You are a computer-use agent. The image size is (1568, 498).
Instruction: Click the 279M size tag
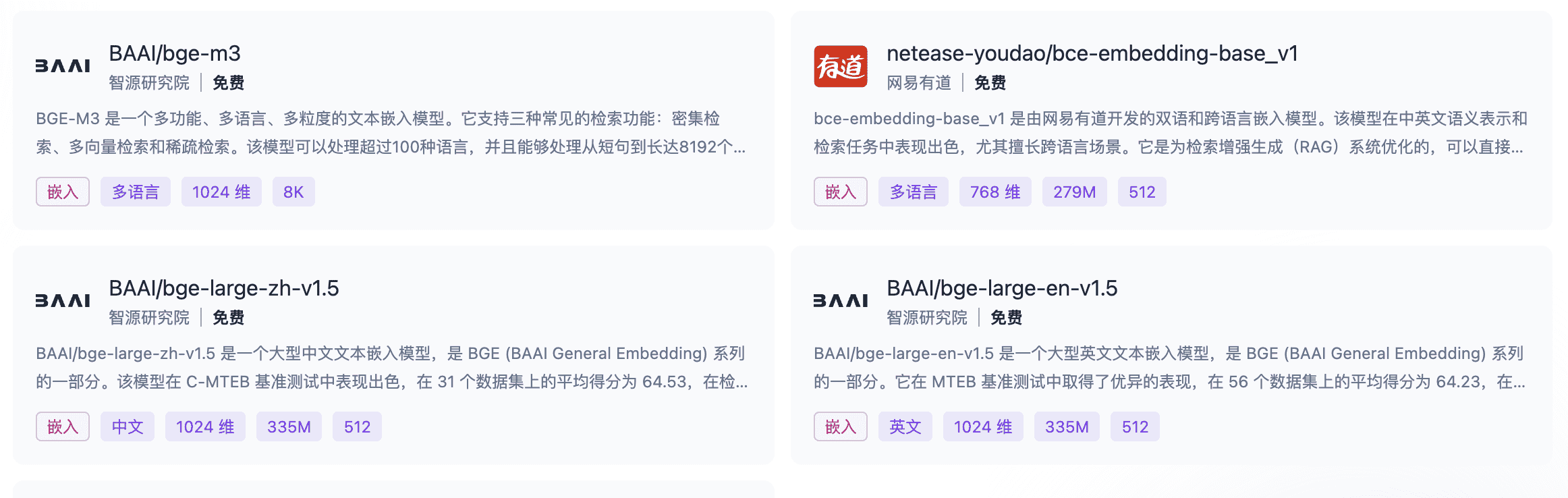[1074, 192]
